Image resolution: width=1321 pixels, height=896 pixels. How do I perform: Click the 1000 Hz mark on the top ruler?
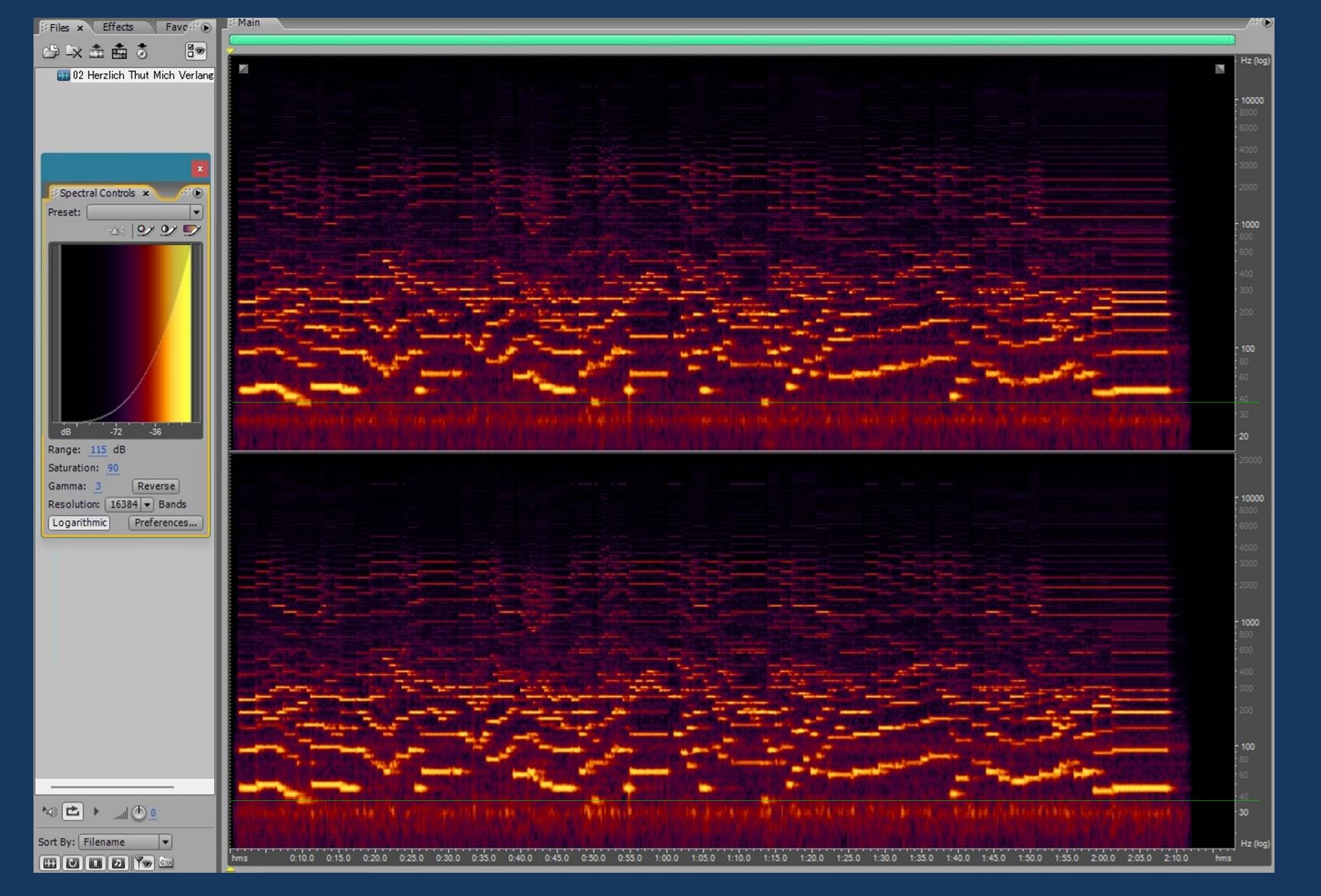(x=1250, y=224)
